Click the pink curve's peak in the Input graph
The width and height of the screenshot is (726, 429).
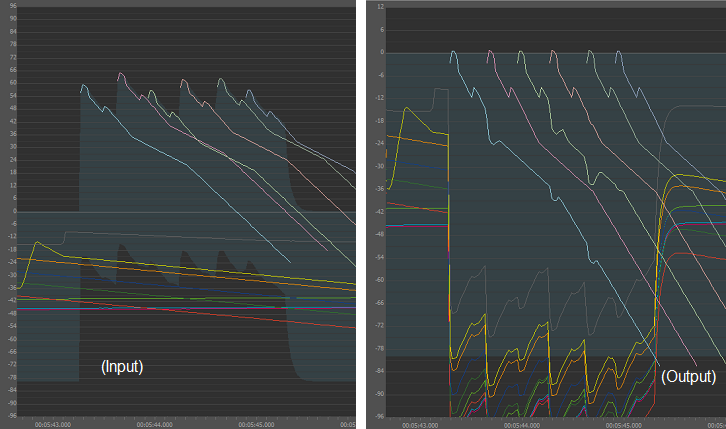pyautogui.click(x=121, y=74)
